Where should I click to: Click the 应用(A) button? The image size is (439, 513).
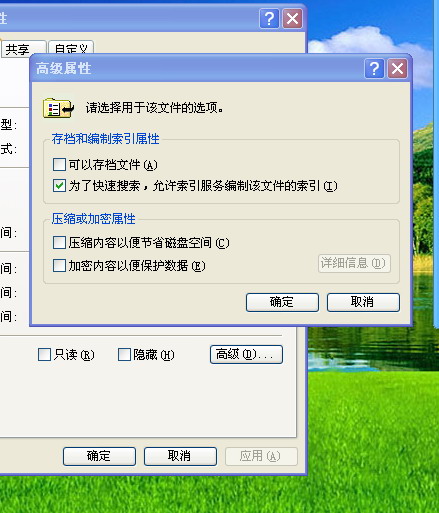[x=261, y=456]
